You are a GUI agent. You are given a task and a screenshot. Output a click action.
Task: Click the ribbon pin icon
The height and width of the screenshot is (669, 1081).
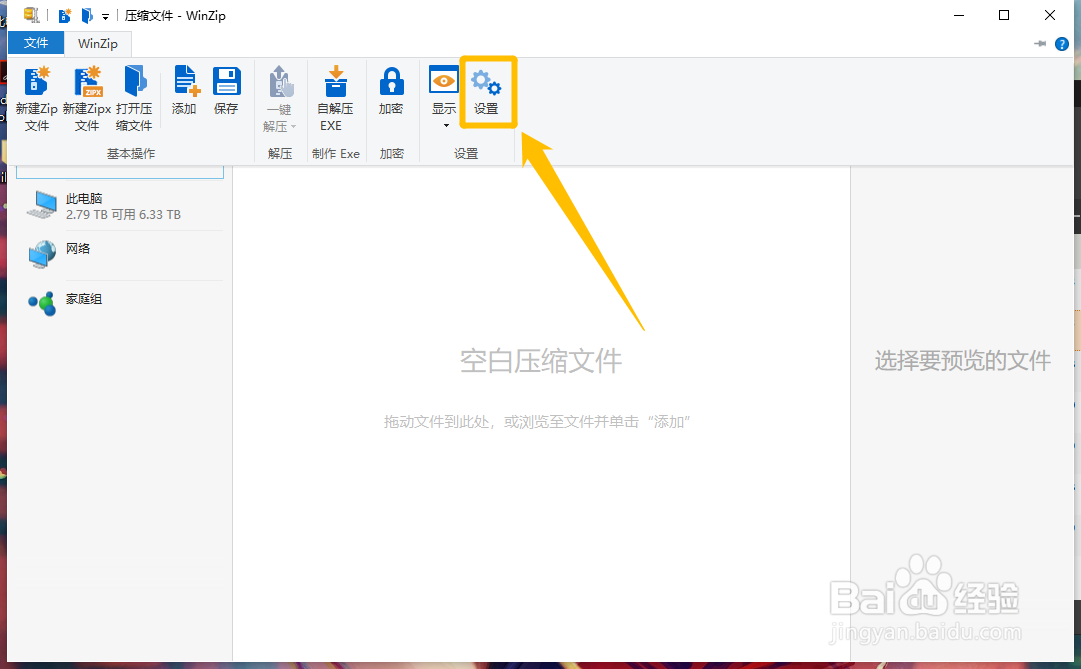[x=1040, y=43]
